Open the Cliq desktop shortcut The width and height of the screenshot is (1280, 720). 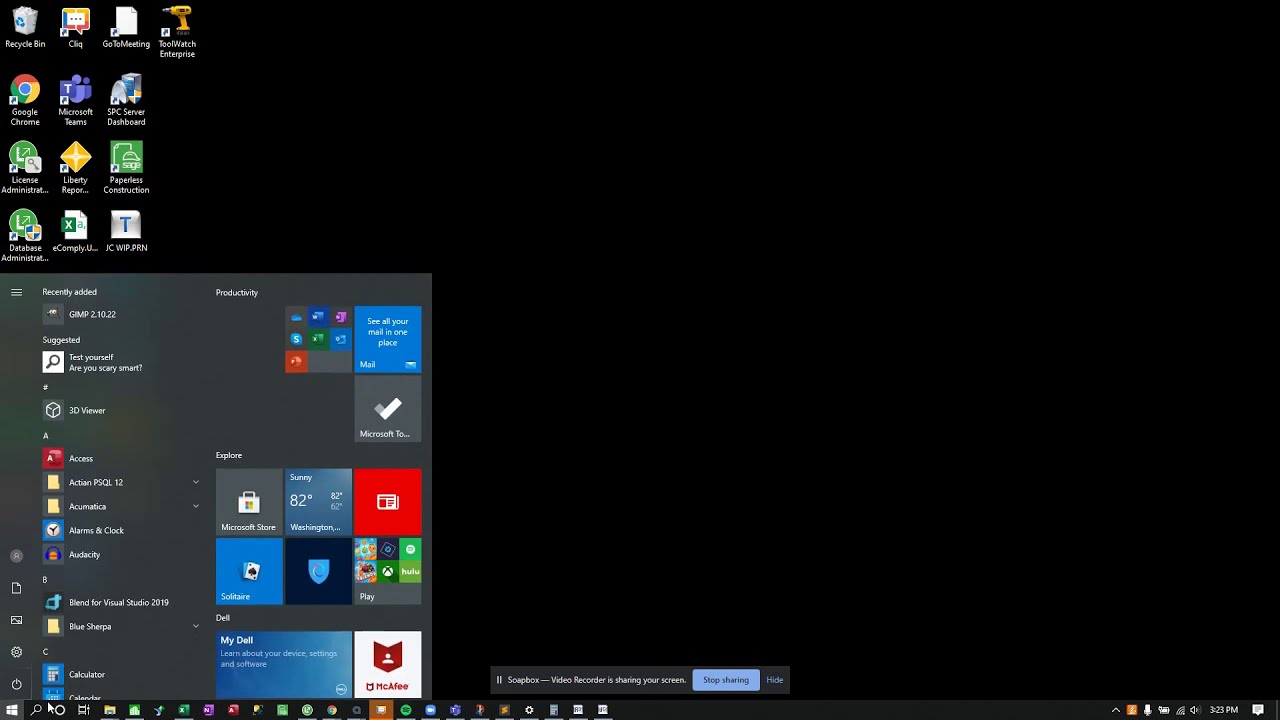(75, 28)
